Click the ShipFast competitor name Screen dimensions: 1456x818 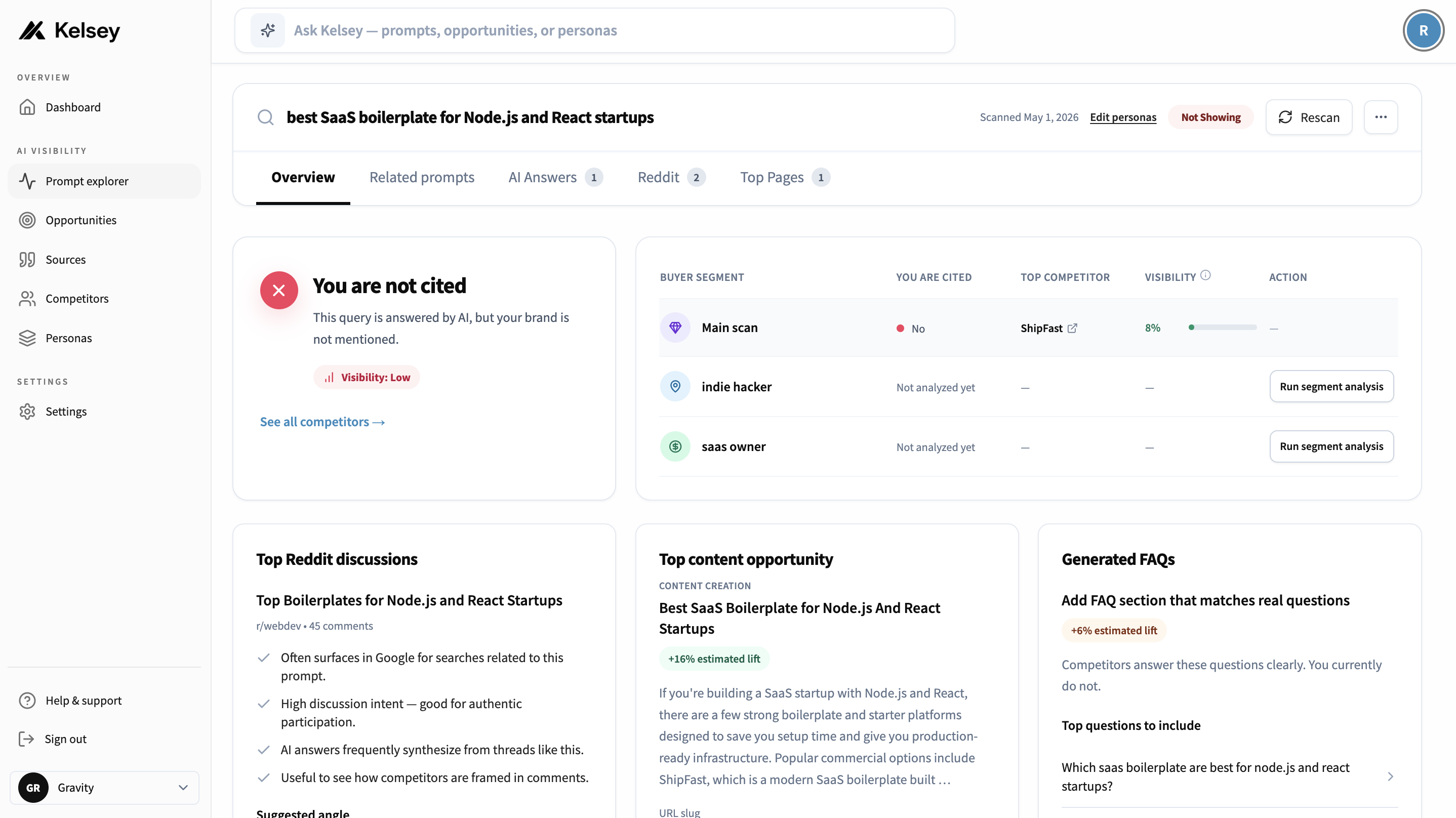tap(1041, 328)
